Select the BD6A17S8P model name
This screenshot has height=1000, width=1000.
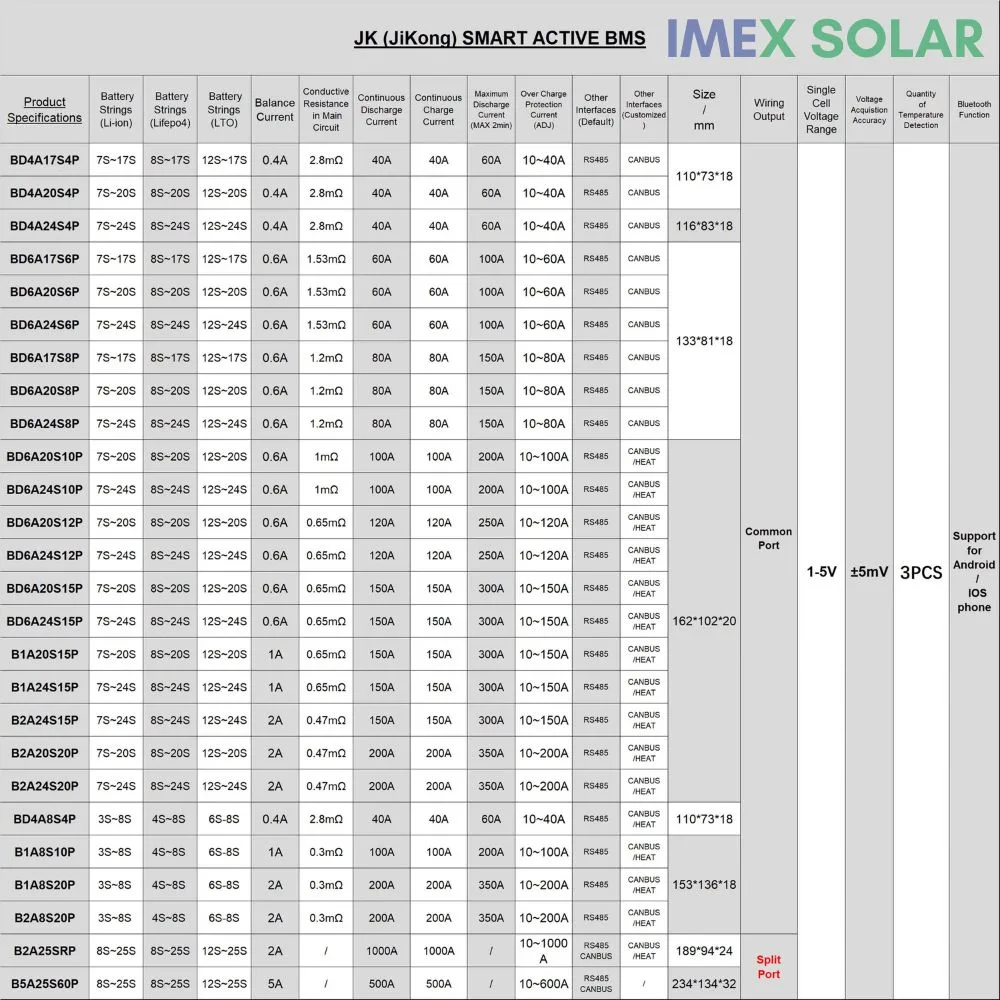tap(45, 358)
